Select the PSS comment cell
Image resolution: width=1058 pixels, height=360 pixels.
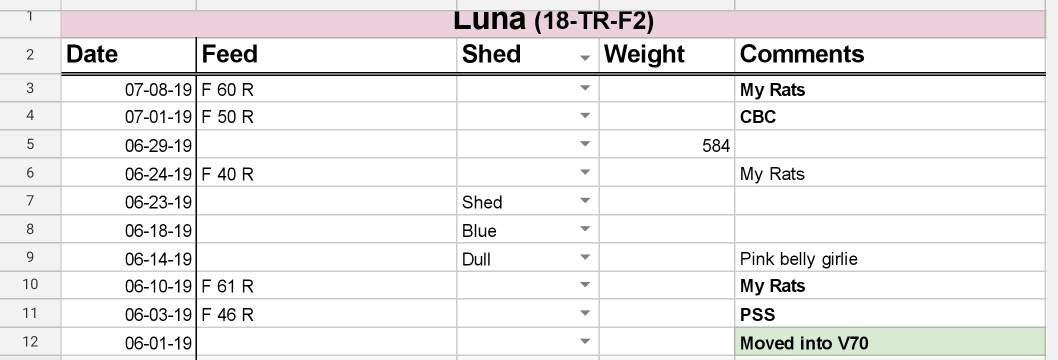point(889,314)
